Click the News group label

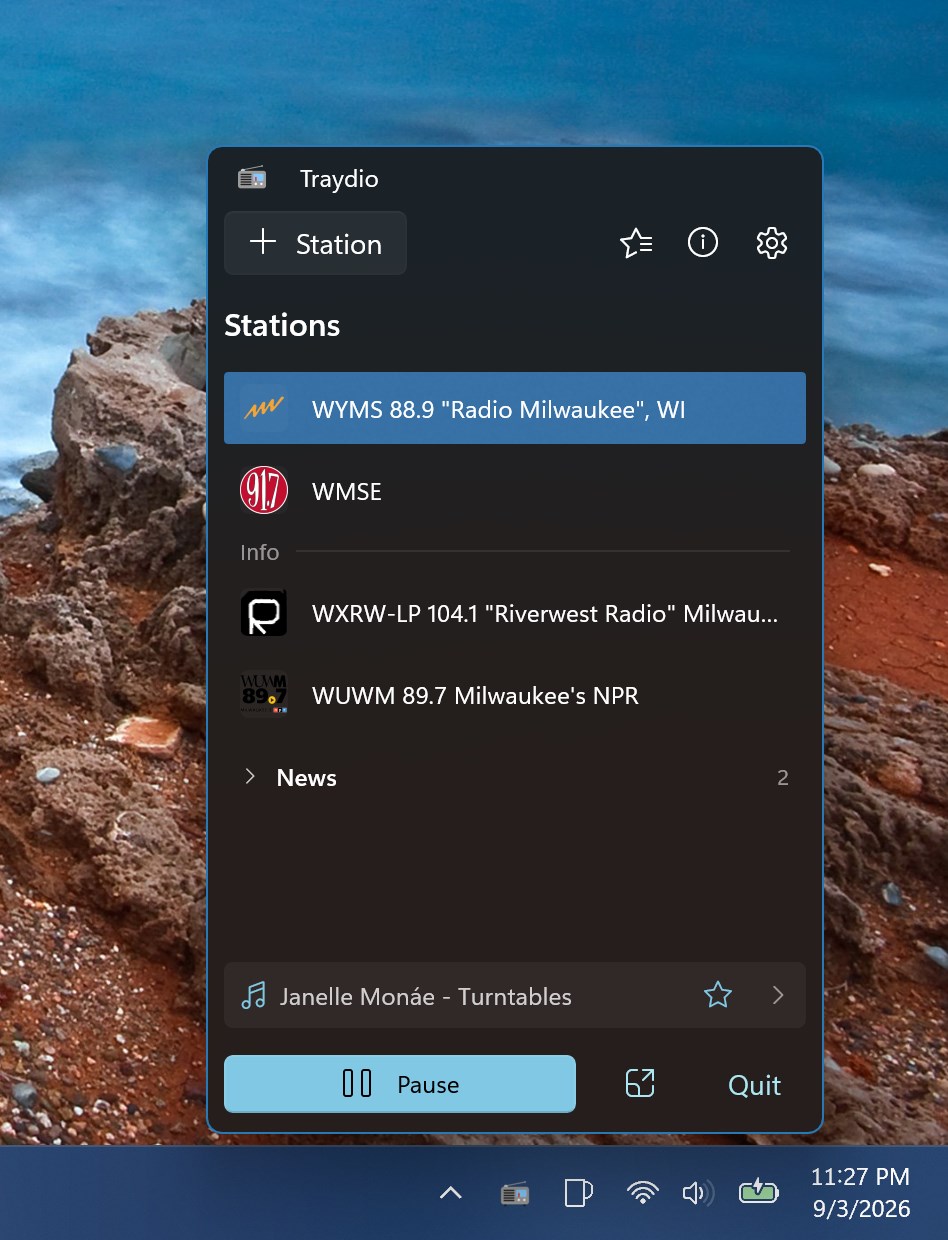click(306, 778)
